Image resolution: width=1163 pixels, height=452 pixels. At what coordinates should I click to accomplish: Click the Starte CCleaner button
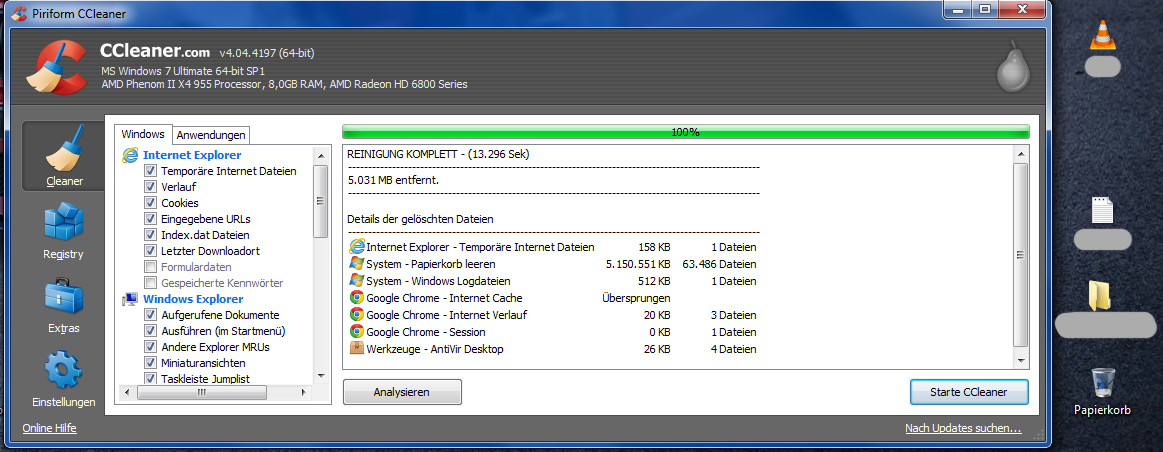click(x=969, y=392)
